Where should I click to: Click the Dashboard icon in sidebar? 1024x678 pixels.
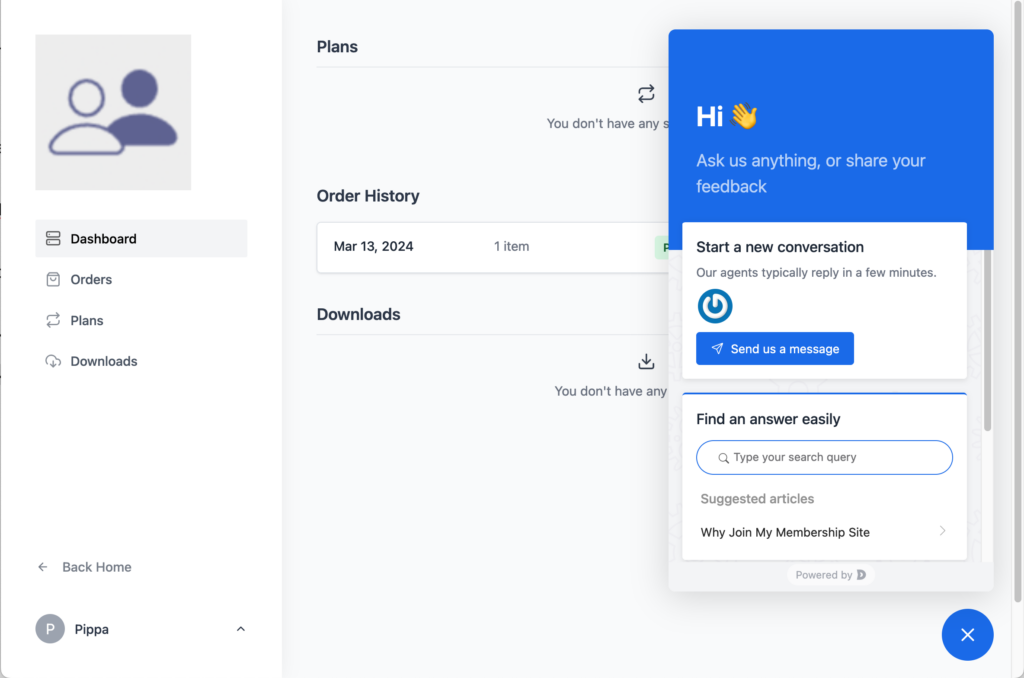point(53,239)
